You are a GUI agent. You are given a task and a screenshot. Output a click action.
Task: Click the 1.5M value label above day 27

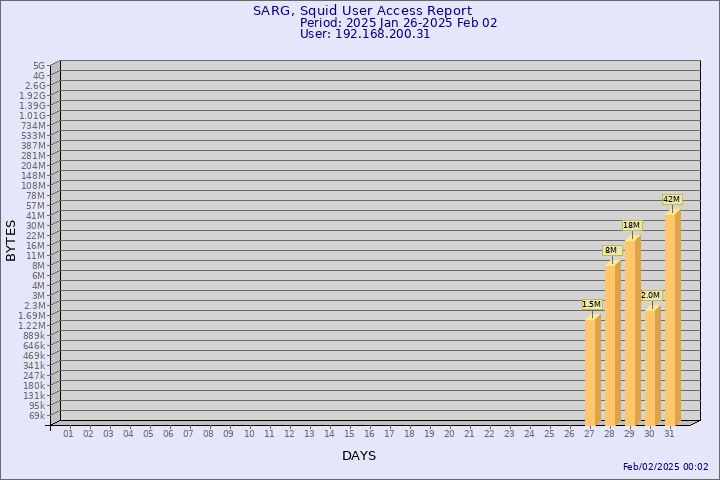[591, 305]
